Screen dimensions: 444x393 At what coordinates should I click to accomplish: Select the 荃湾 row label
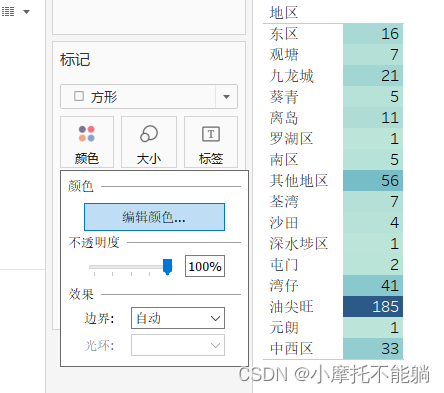(284, 202)
